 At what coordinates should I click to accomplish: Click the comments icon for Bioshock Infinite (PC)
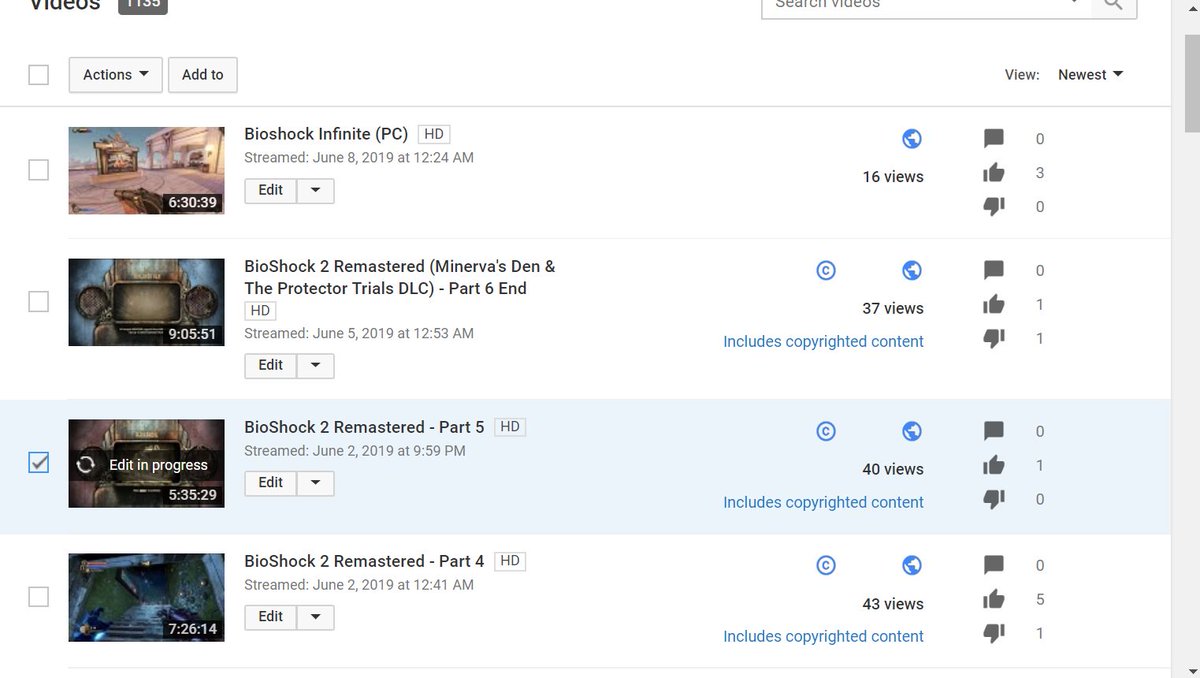(x=993, y=138)
